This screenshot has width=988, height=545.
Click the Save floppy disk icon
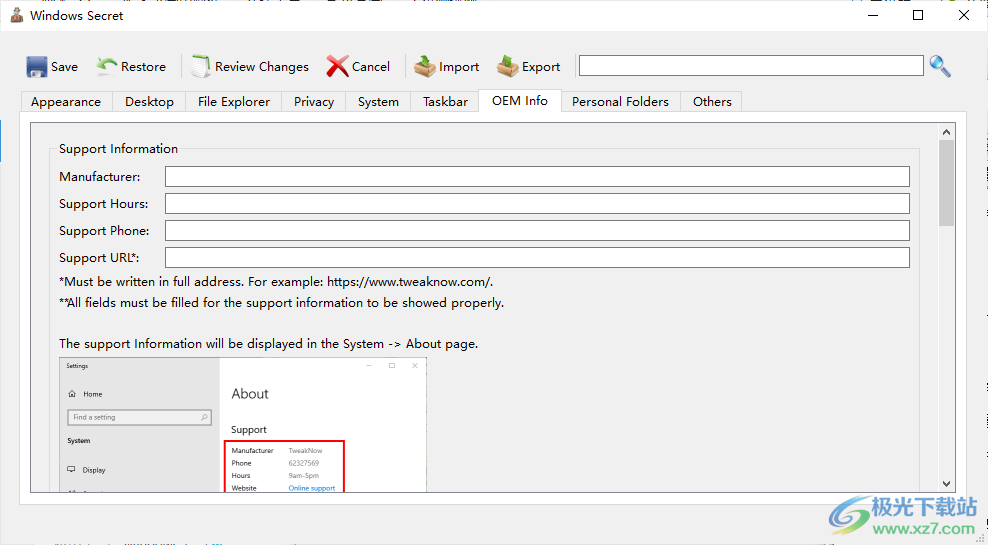click(x=37, y=67)
